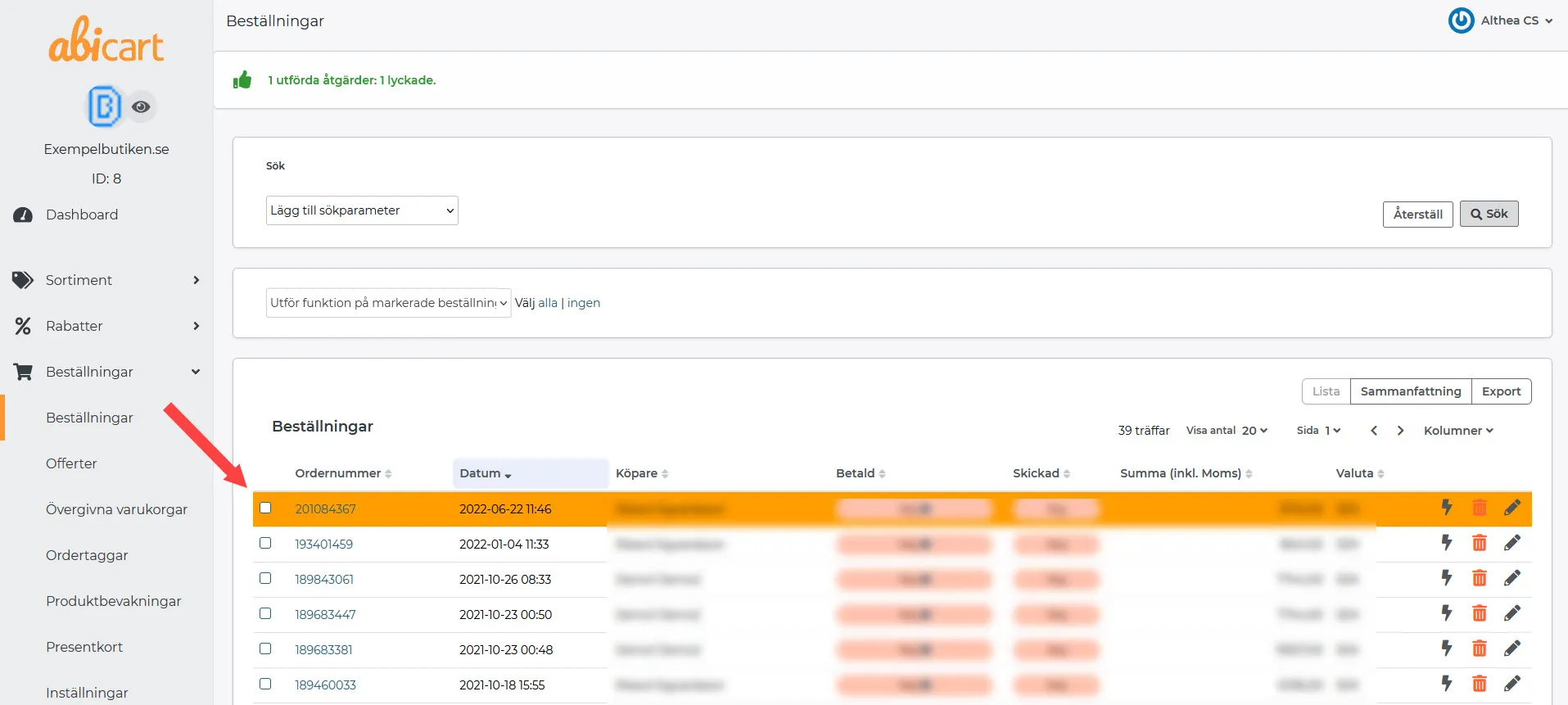This screenshot has width=1568, height=705.
Task: Click the abicart logo
Action: point(106,39)
